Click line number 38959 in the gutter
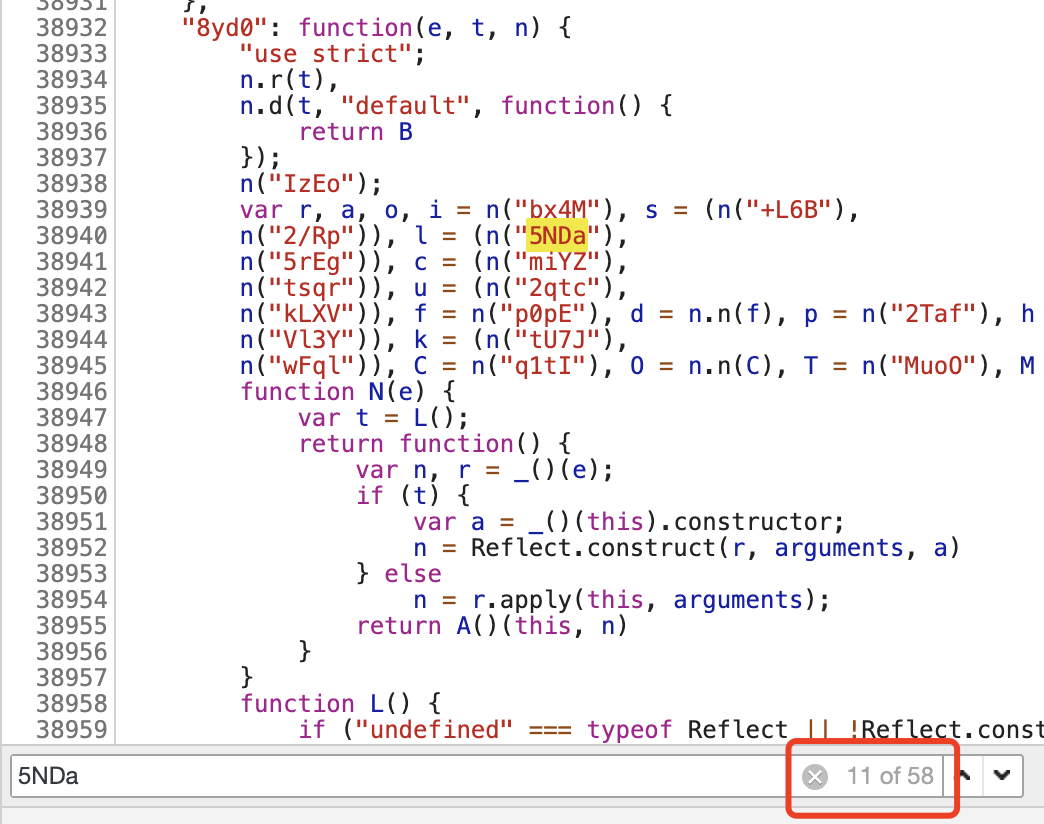Screen dimensions: 1044x824 [71, 729]
